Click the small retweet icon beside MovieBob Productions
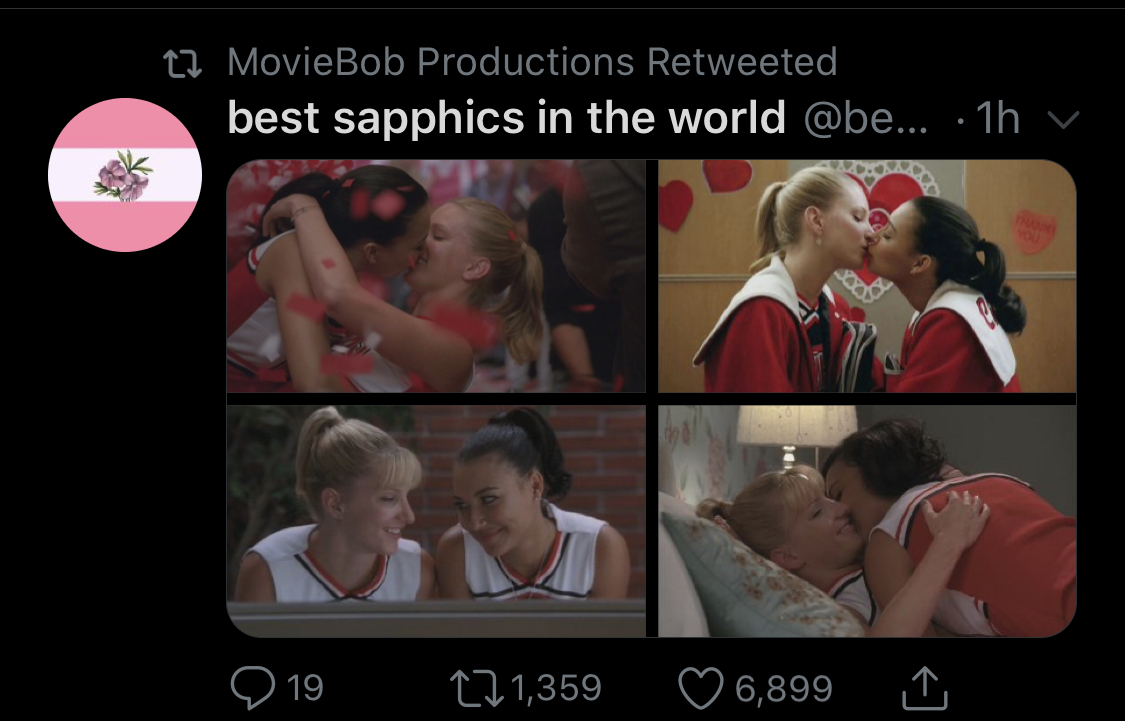Image resolution: width=1125 pixels, height=721 pixels. pos(182,63)
